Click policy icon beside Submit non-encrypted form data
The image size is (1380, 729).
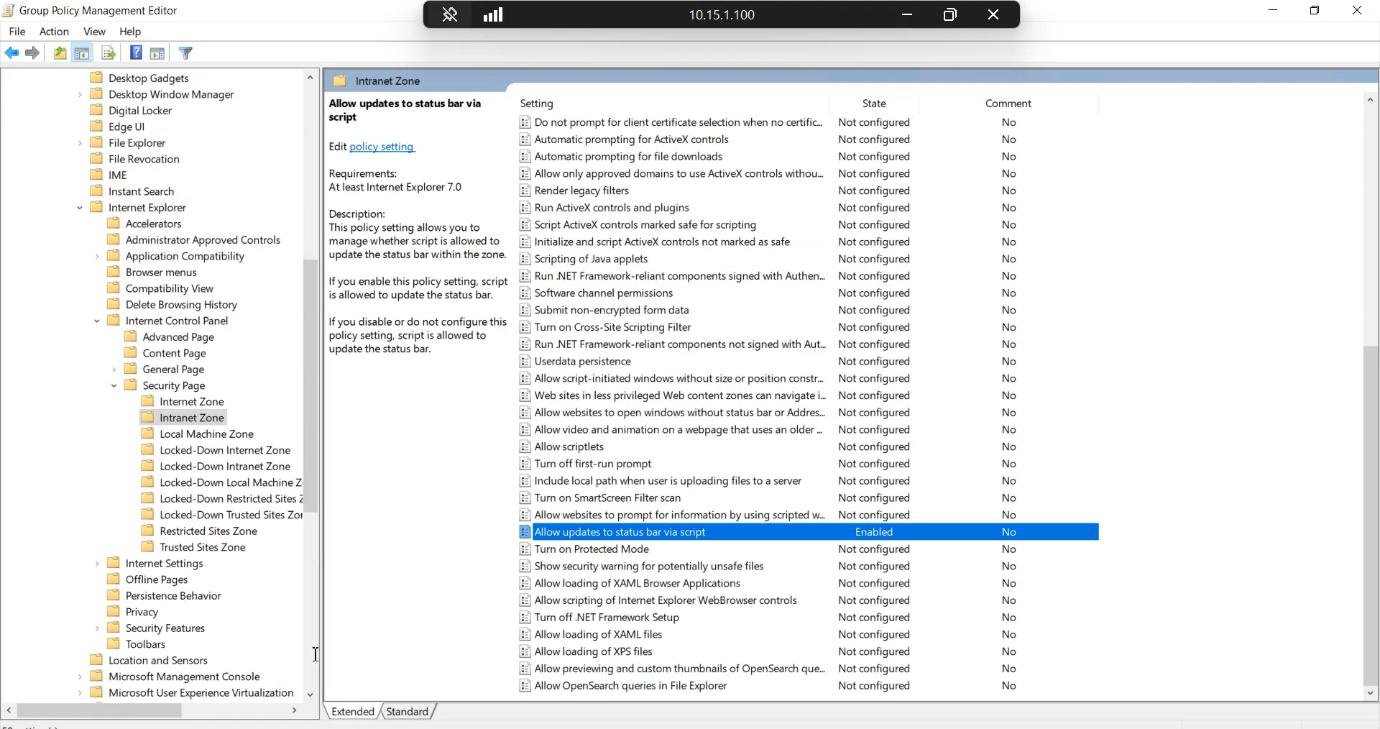[525, 310]
